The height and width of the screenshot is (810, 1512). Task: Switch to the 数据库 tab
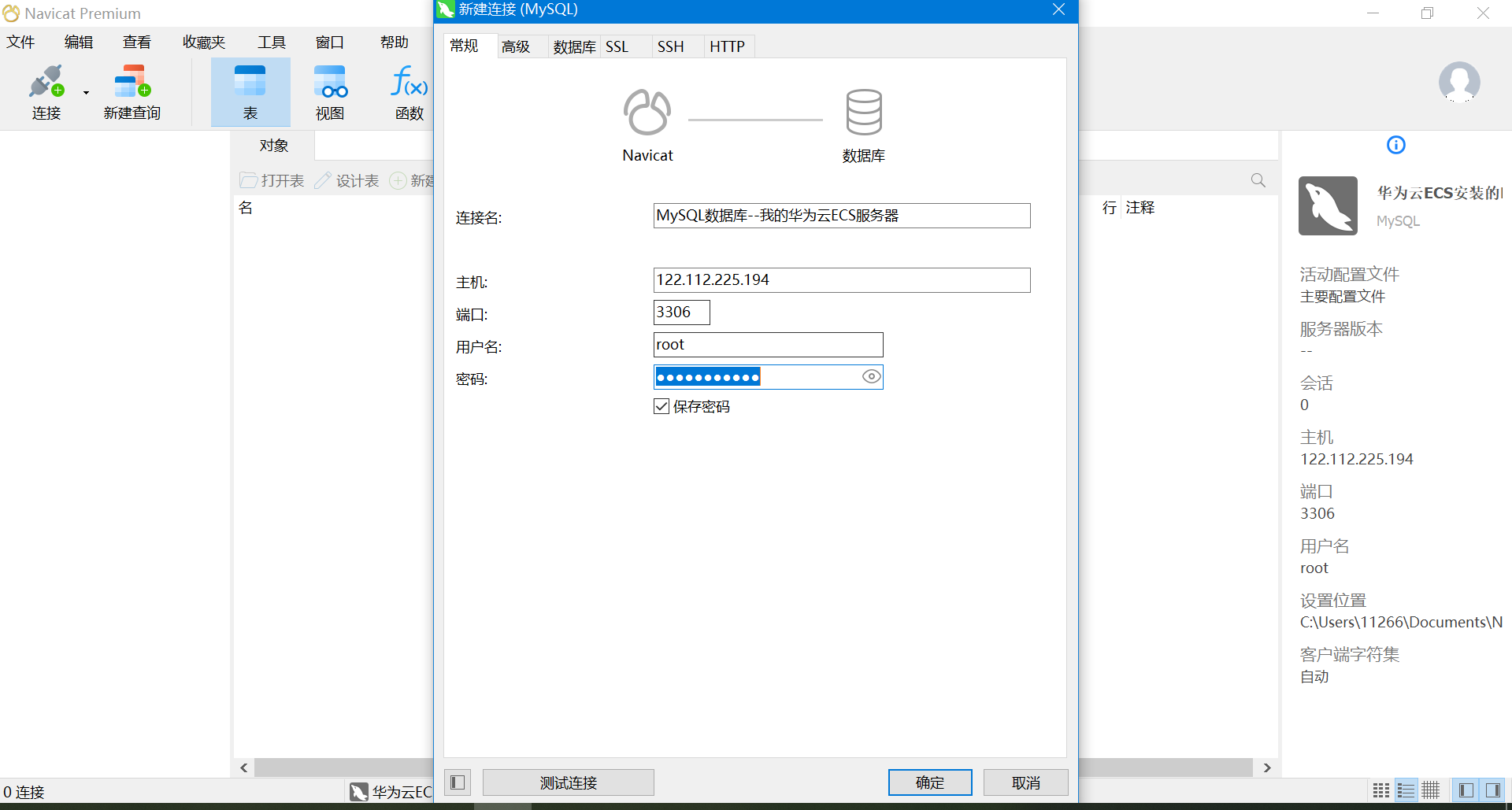(574, 46)
